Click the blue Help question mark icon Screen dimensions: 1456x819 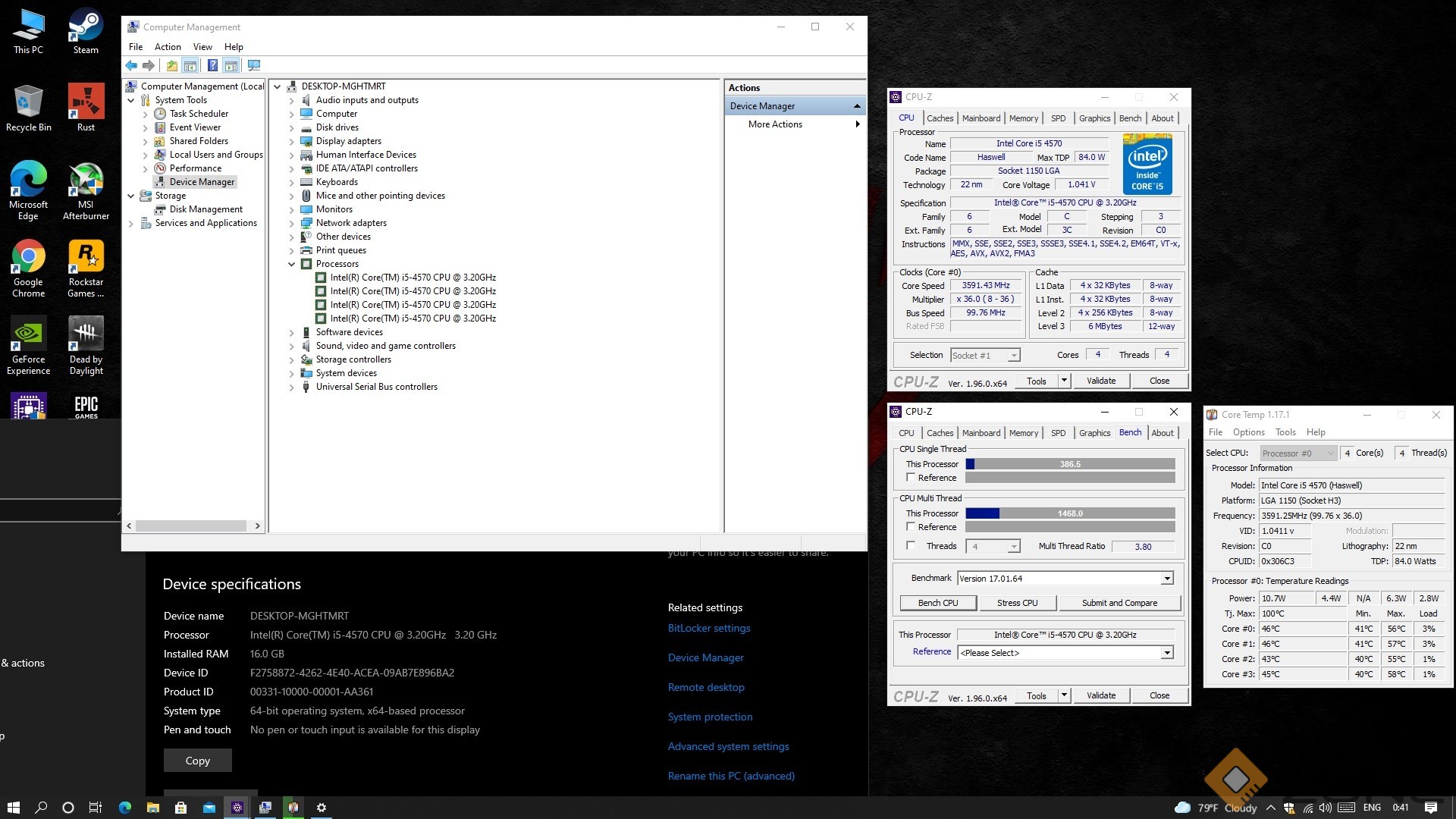(212, 66)
